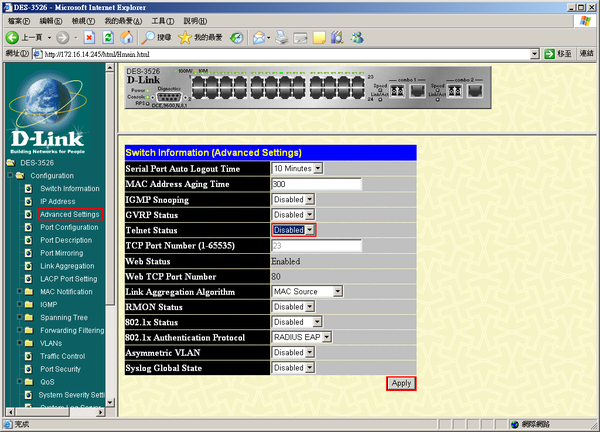Open the Syslog Global State dropdown
600x432 pixels.
click(310, 368)
